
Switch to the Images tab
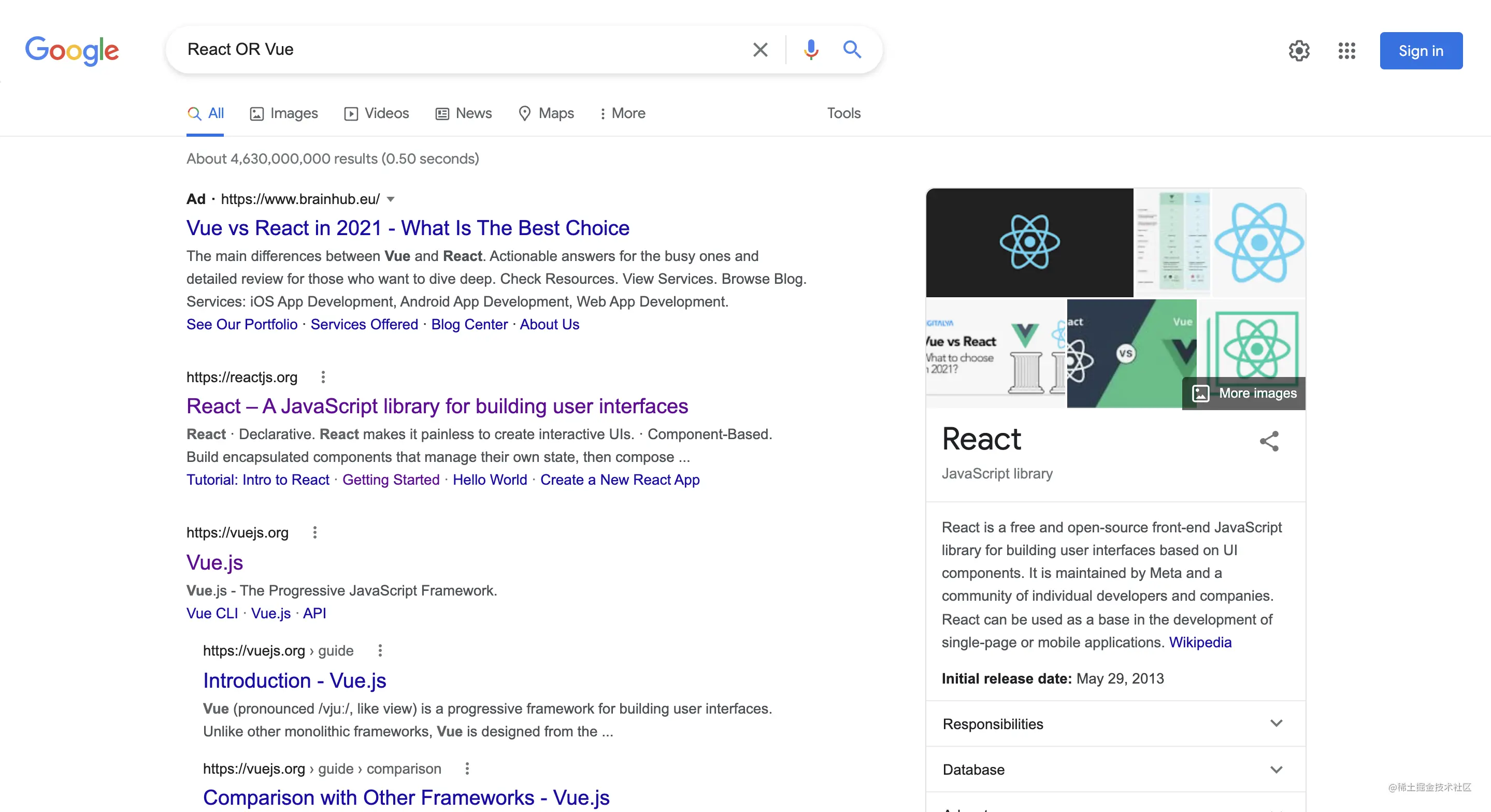[283, 113]
